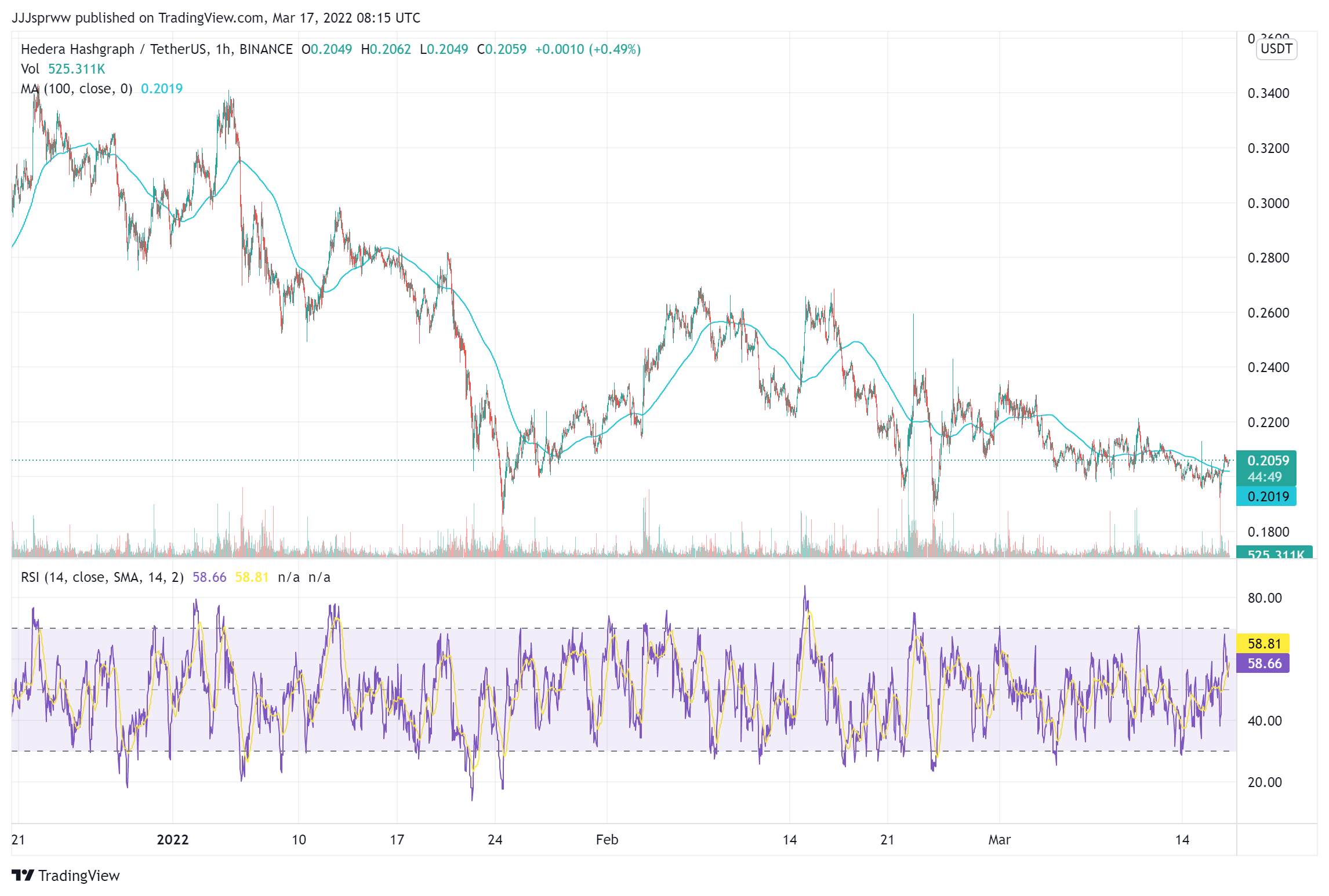Click the 10 date label on time axis
The height and width of the screenshot is (896, 1329).
tap(299, 840)
